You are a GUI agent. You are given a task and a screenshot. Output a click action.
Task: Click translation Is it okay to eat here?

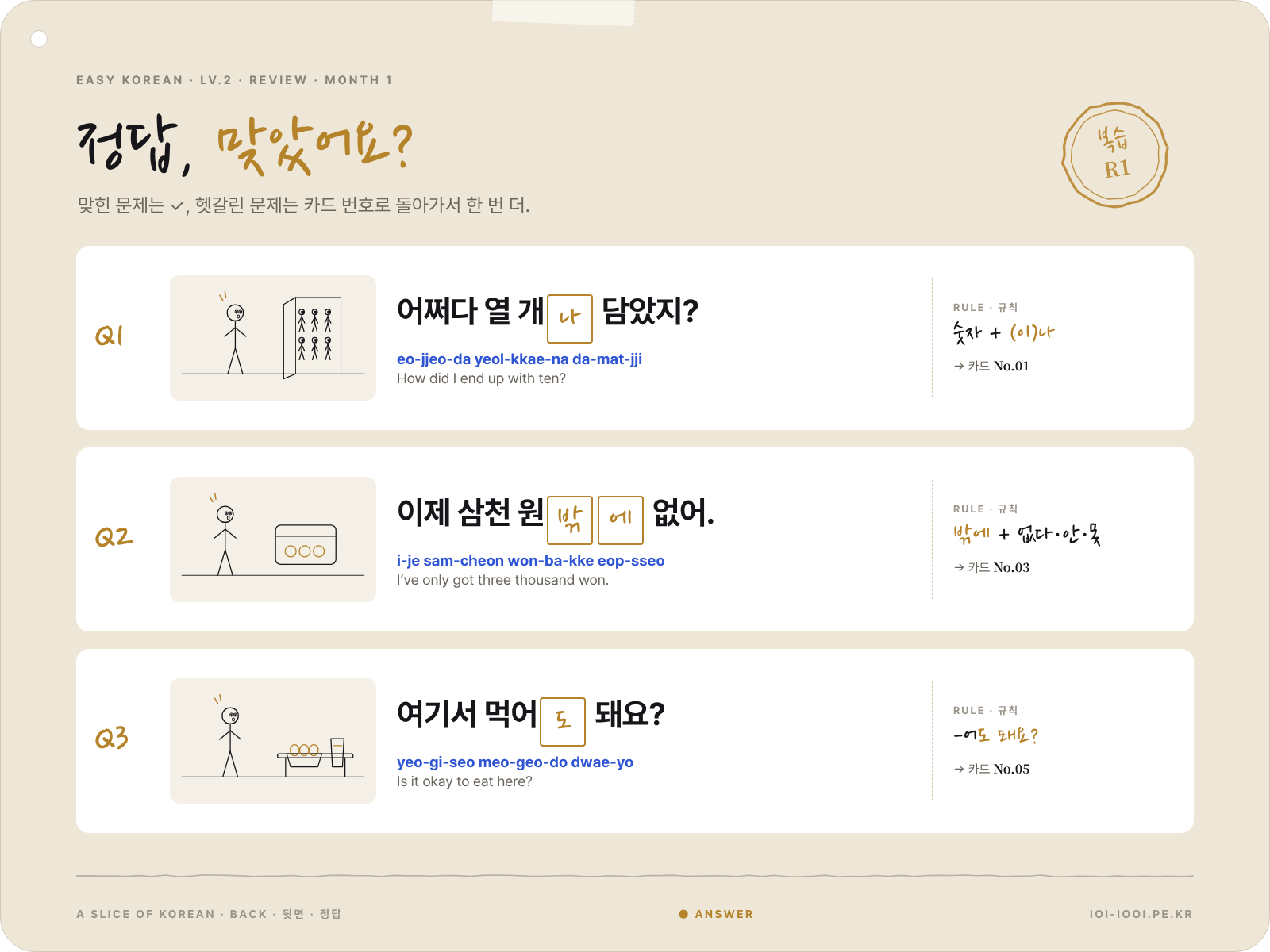(464, 782)
